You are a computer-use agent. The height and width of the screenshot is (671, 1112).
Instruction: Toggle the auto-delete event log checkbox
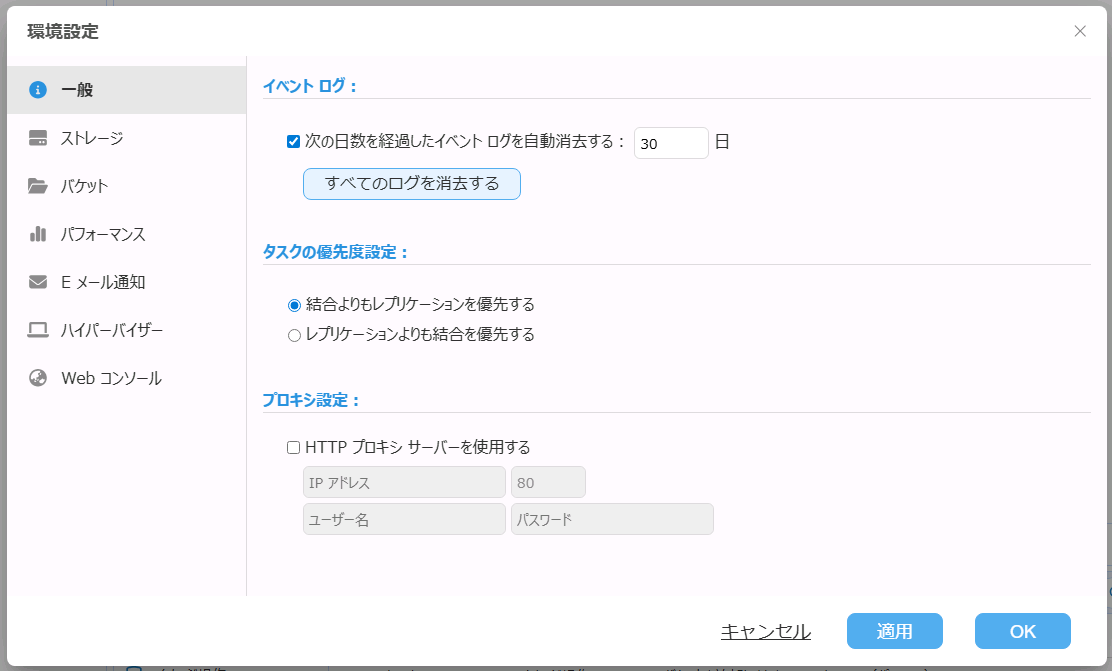[x=294, y=142]
